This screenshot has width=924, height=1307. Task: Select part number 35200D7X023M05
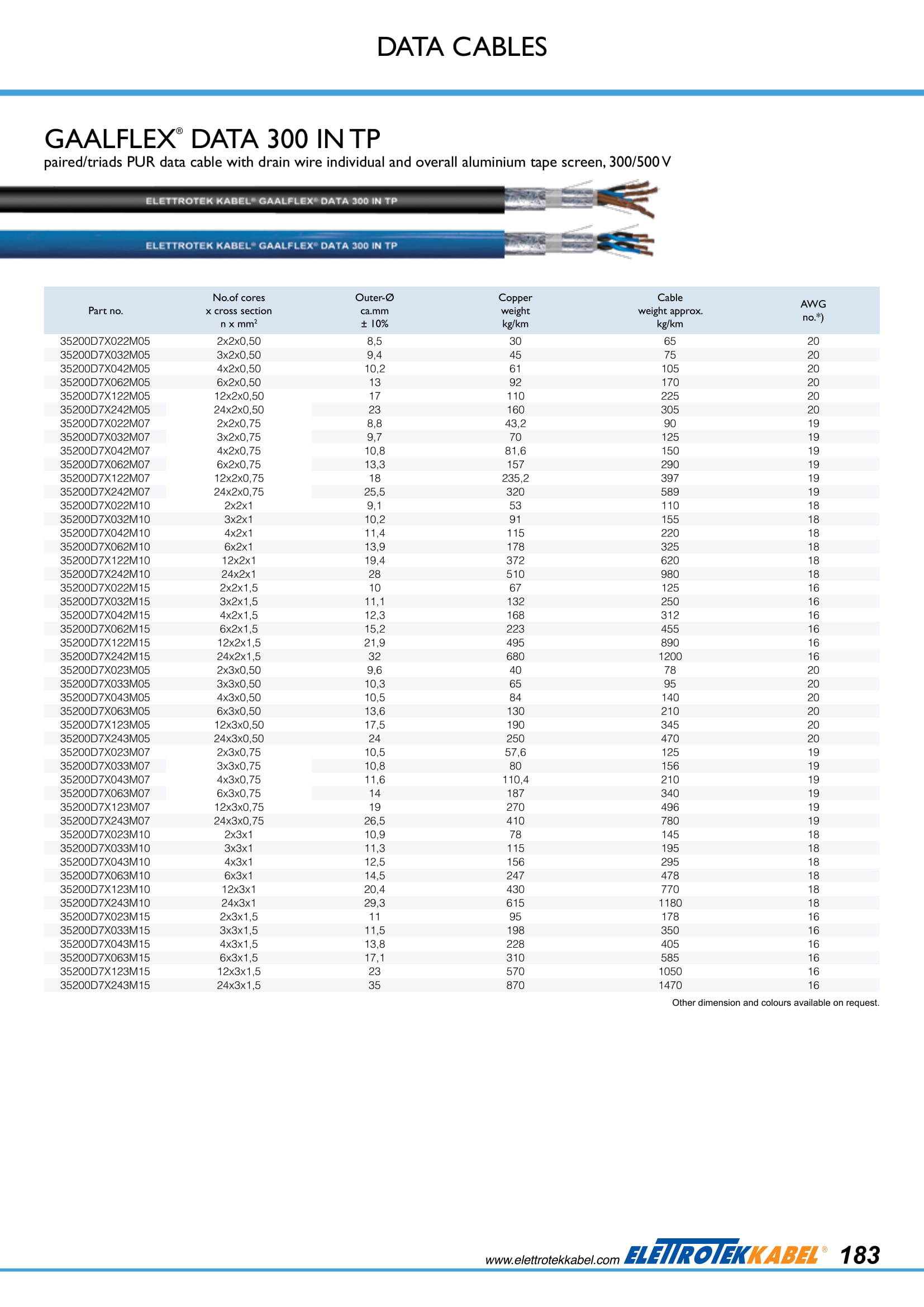click(x=105, y=670)
